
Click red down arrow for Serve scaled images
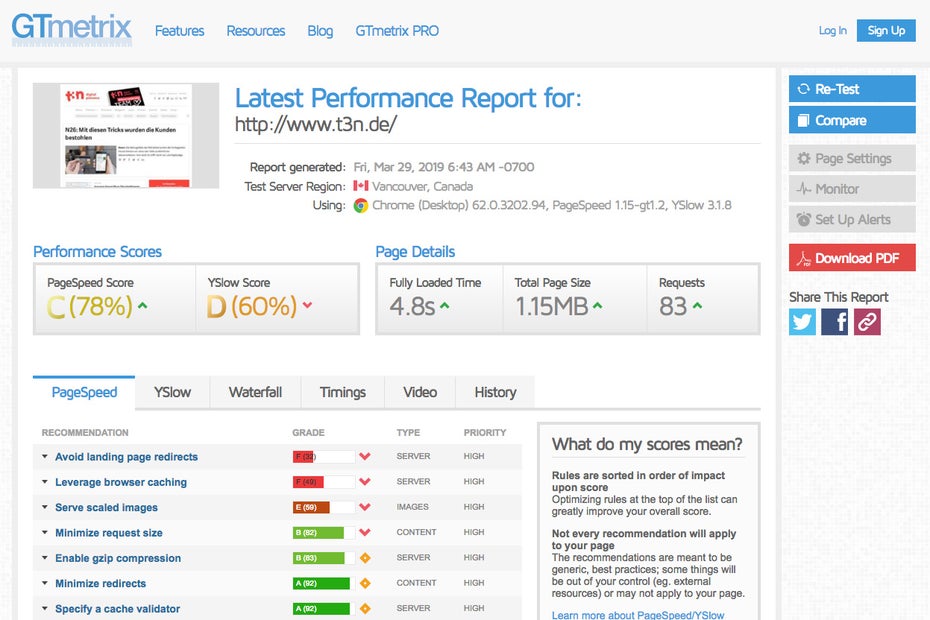[x=365, y=507]
